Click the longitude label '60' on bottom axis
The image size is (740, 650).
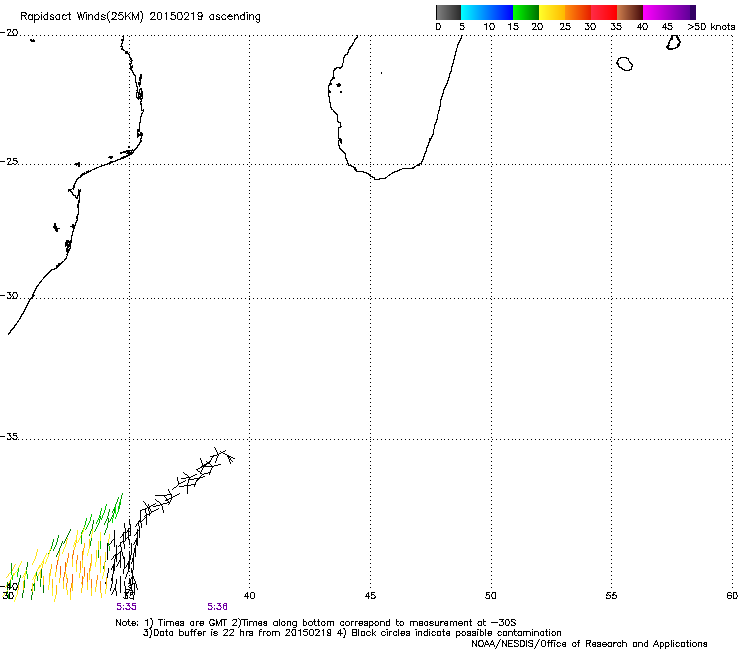click(732, 596)
